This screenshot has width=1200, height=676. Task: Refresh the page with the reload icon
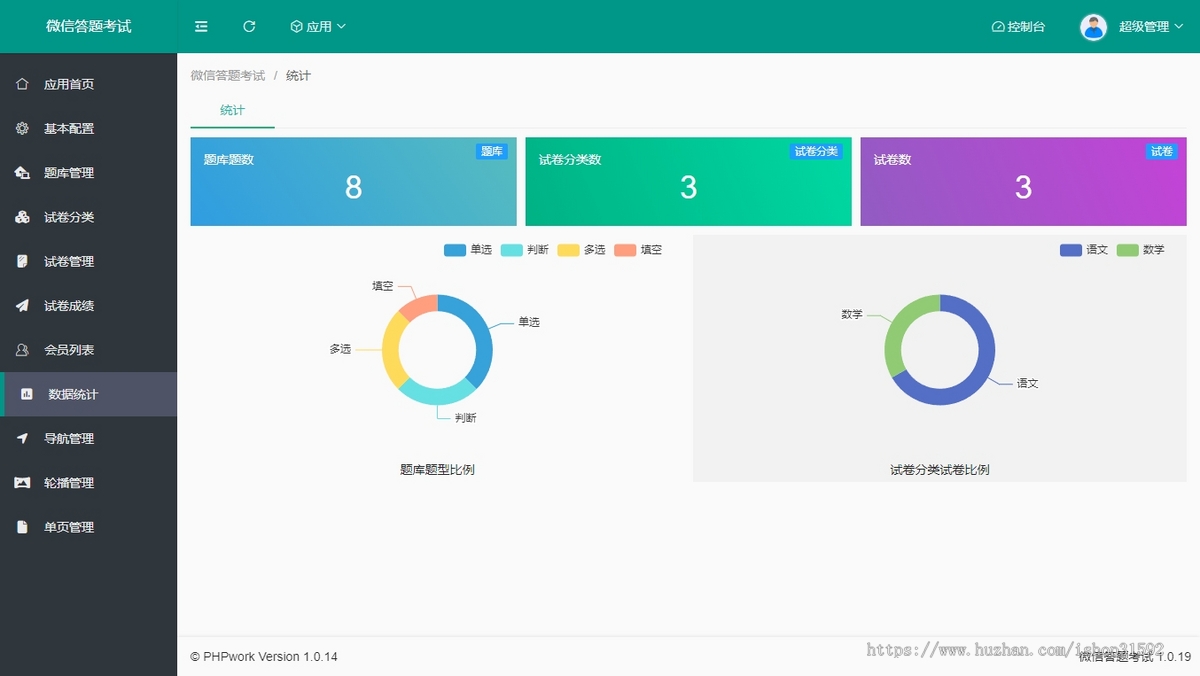pyautogui.click(x=249, y=26)
